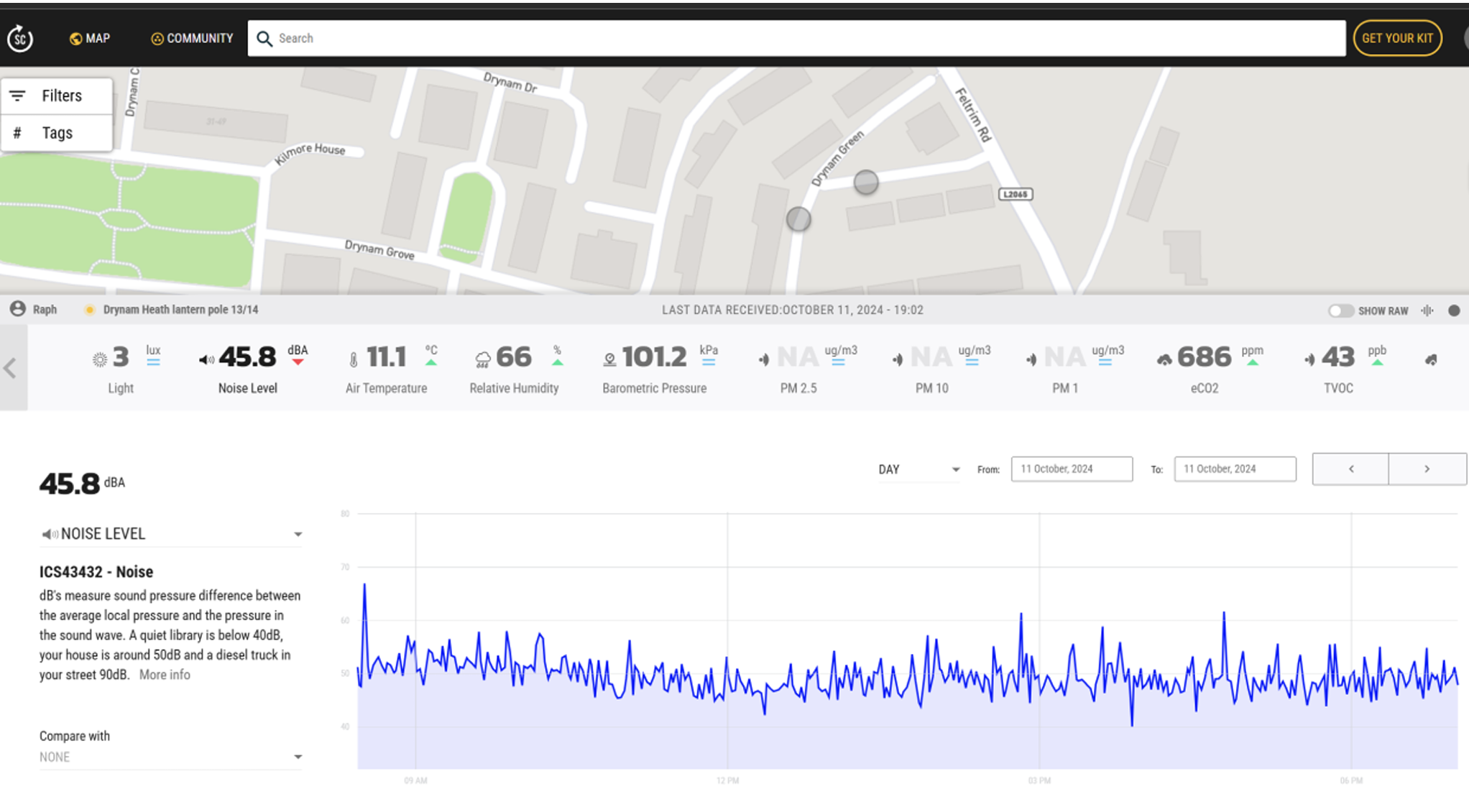Image resolution: width=1469 pixels, height=812 pixels.
Task: Open the More info link
Action: 165,675
